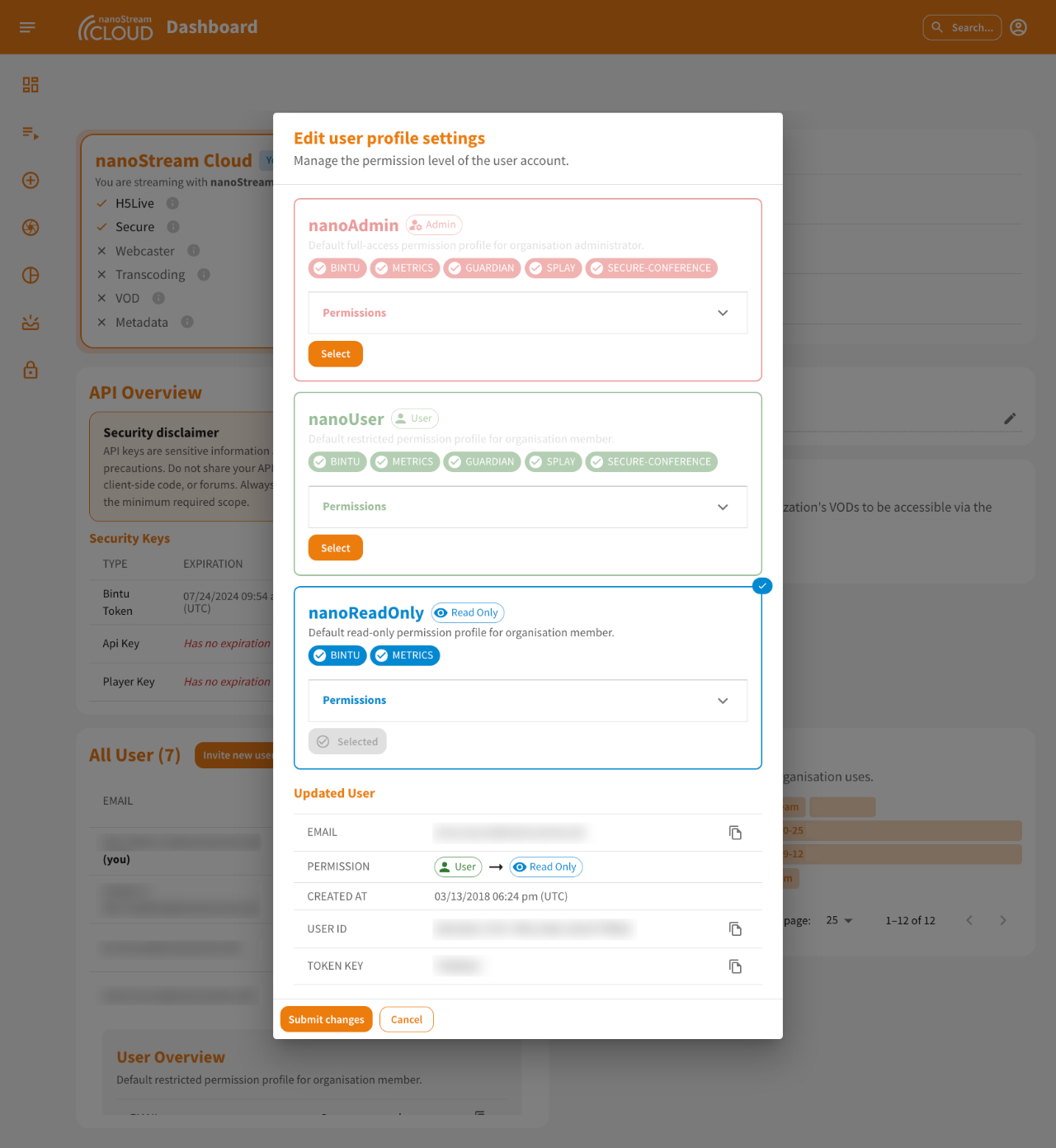This screenshot has width=1056, height=1148.
Task: Click the Invite new user button
Action: pyautogui.click(x=235, y=755)
